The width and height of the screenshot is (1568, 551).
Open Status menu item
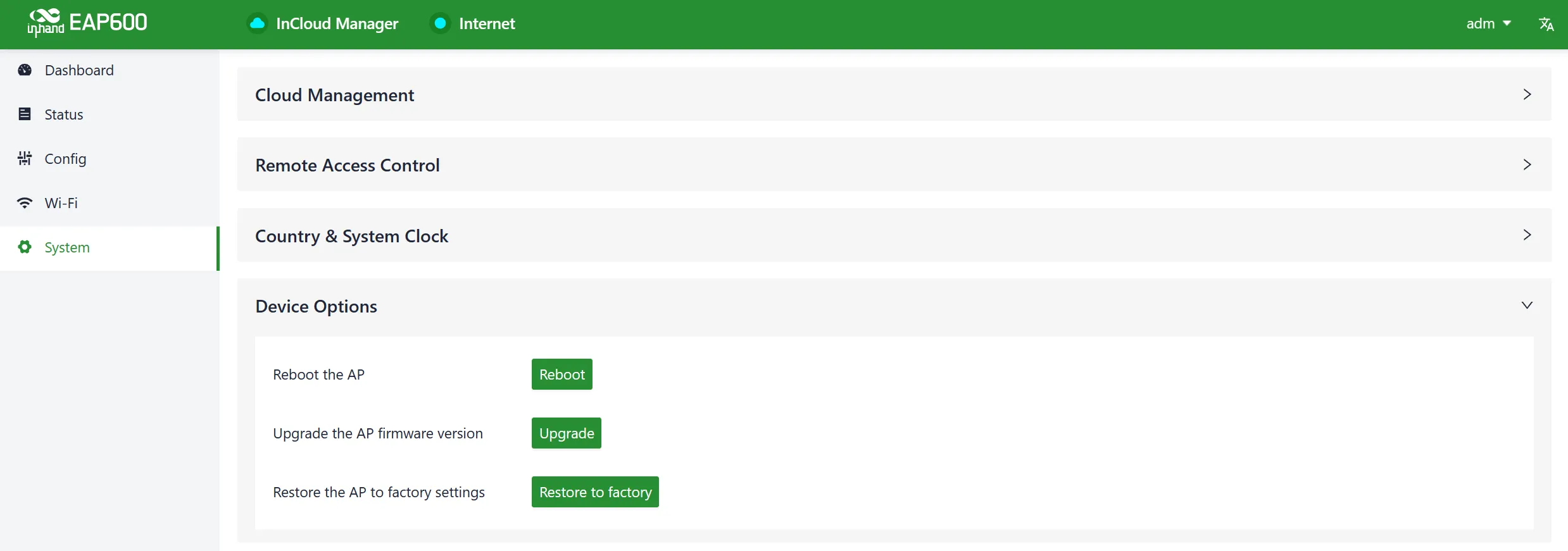(110, 115)
